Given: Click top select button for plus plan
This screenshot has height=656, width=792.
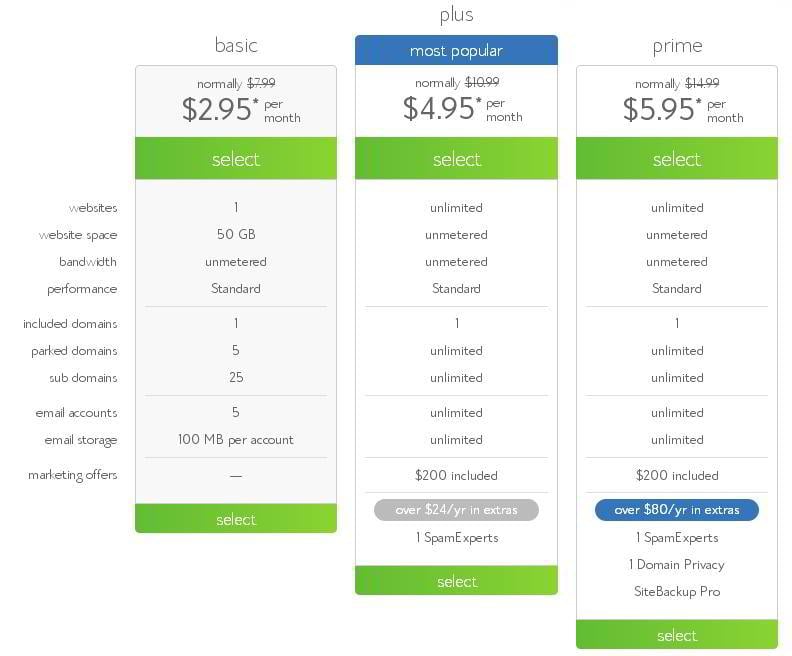Looking at the screenshot, I should click(456, 159).
